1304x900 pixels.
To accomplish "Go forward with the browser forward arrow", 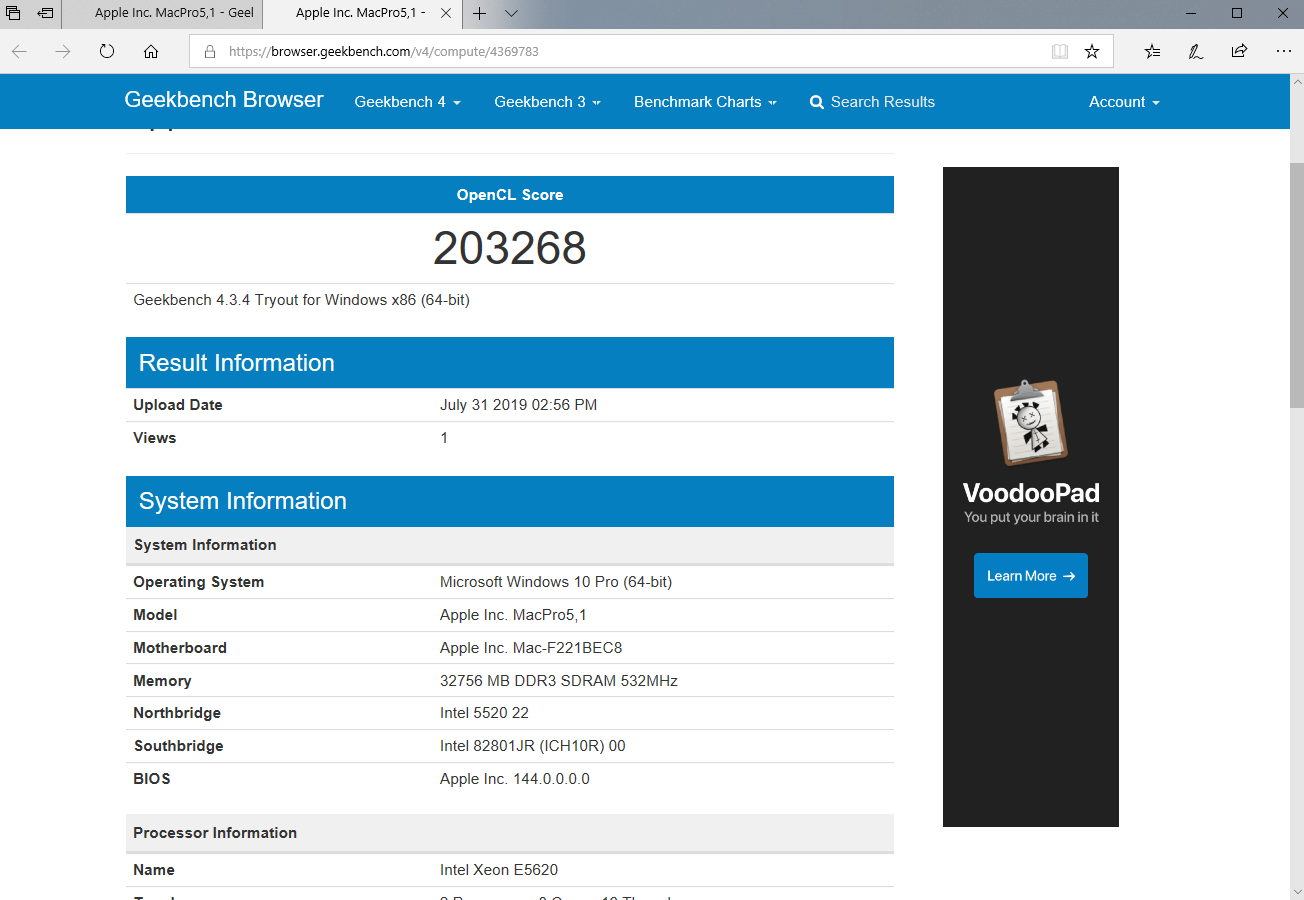I will [x=63, y=51].
